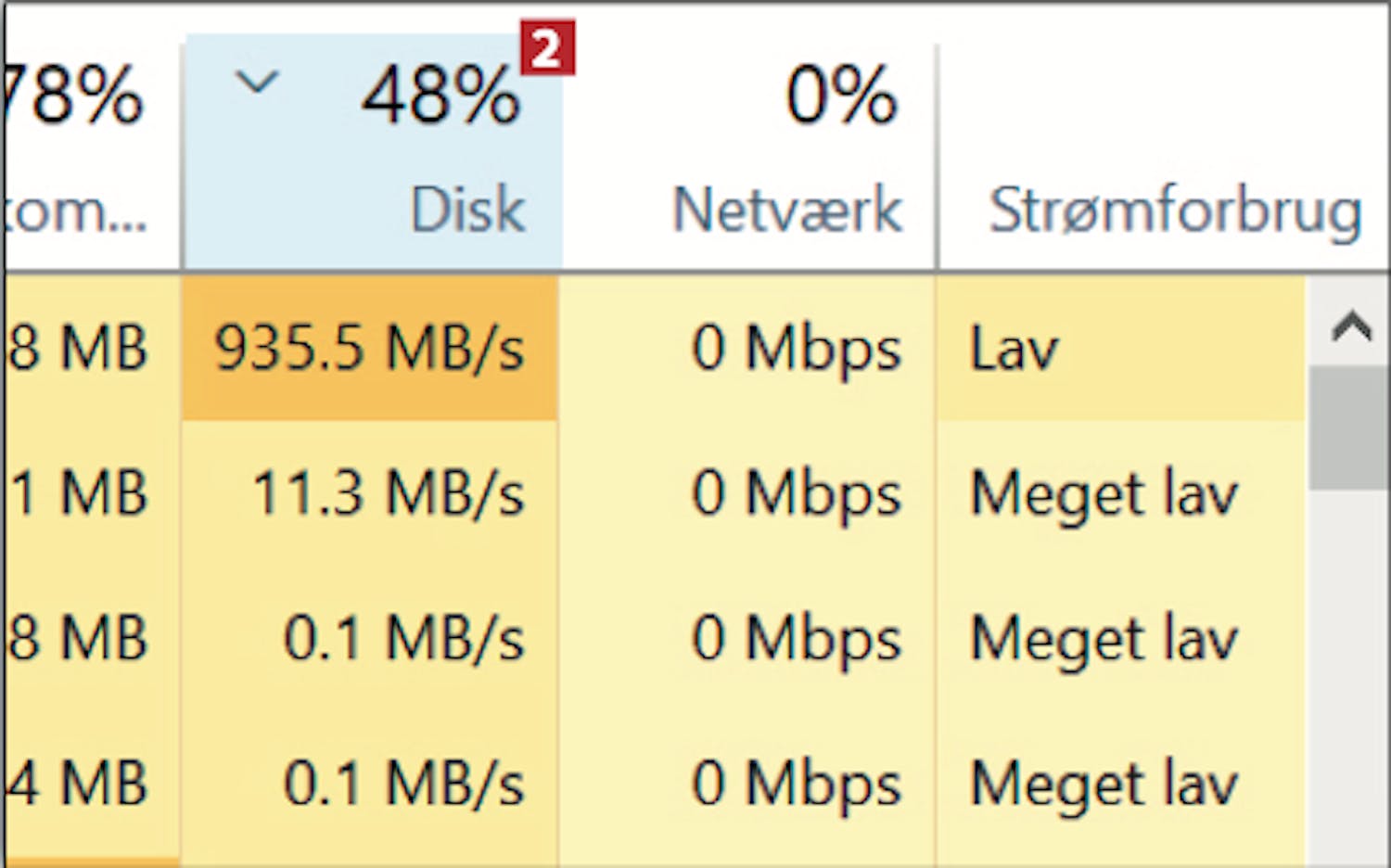Click the first Meget lav power cell
1391x868 pixels.
[1104, 492]
